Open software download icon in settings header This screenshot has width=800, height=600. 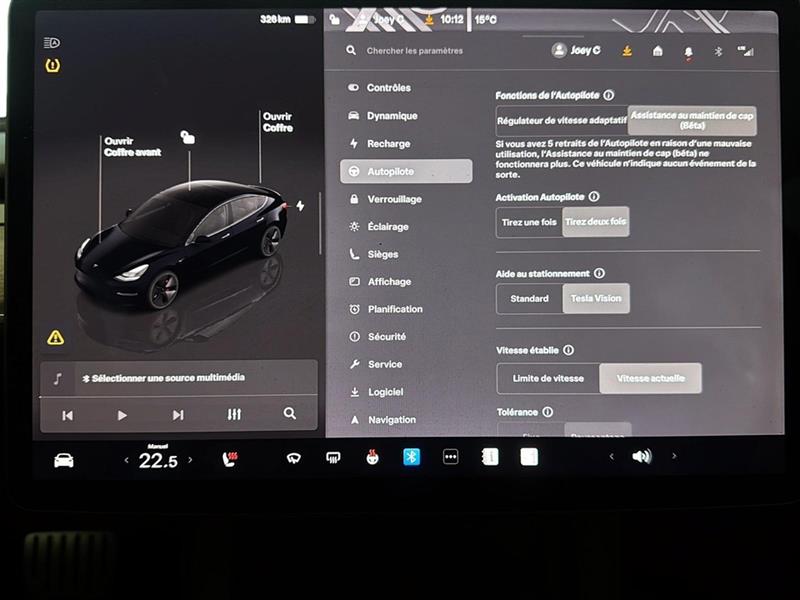(627, 51)
